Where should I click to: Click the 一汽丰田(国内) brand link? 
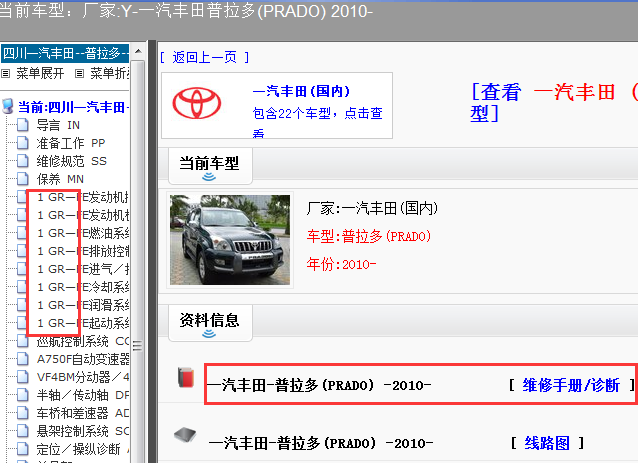[301, 91]
